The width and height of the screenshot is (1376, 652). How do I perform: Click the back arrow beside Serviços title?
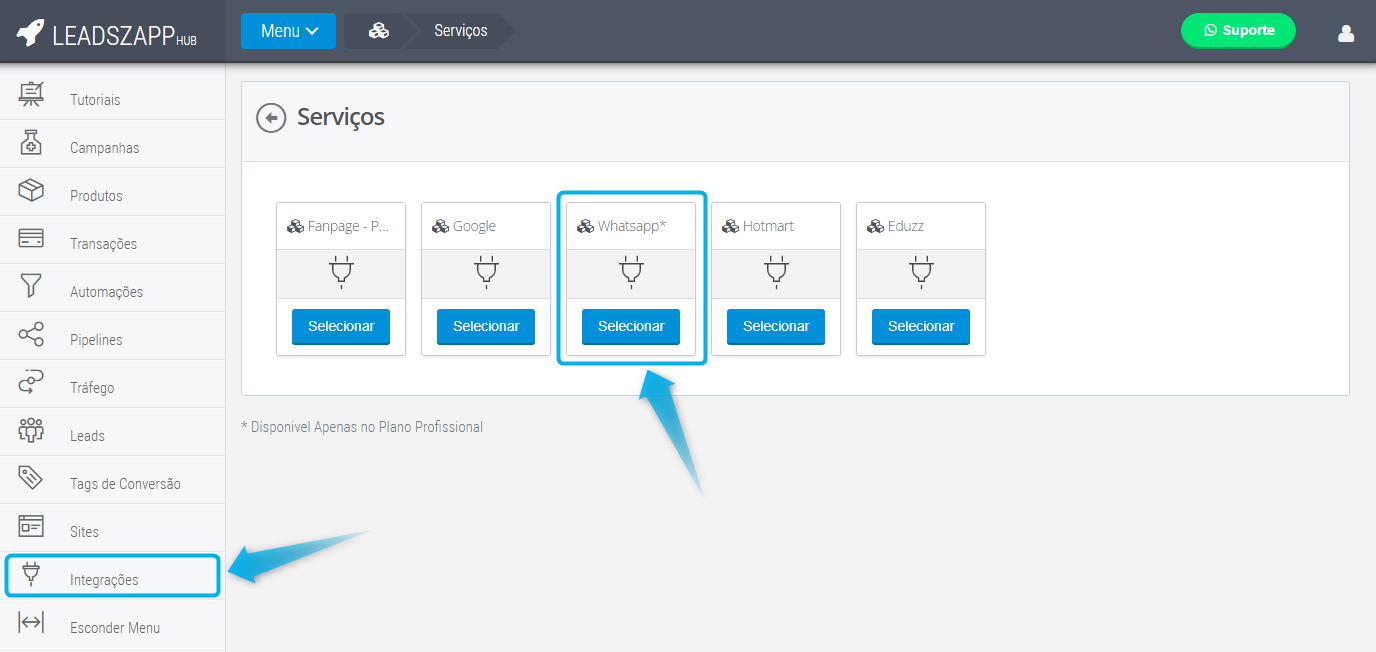click(x=271, y=118)
